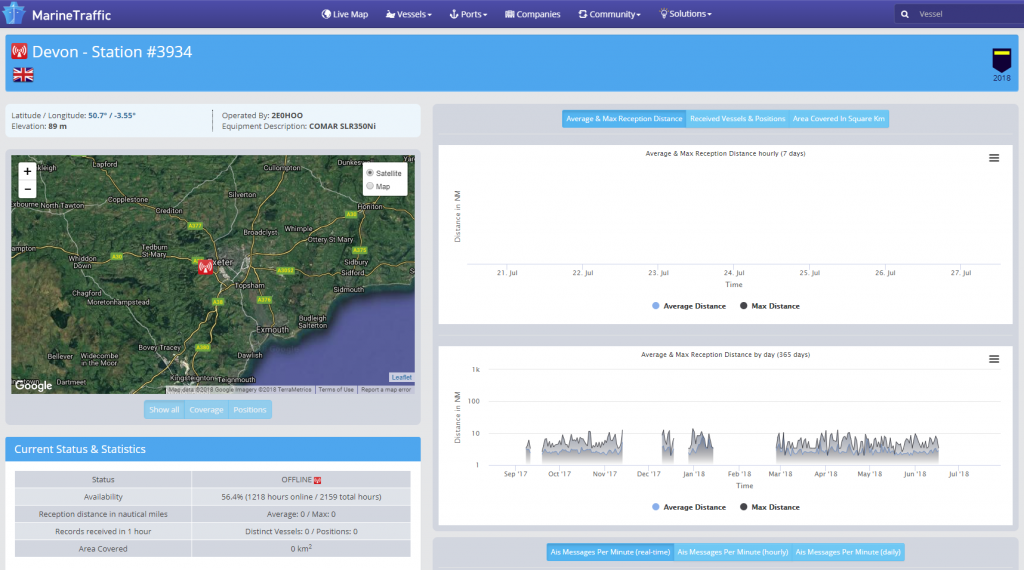Open the Live Map page
Image resolution: width=1024 pixels, height=570 pixels.
(x=345, y=14)
